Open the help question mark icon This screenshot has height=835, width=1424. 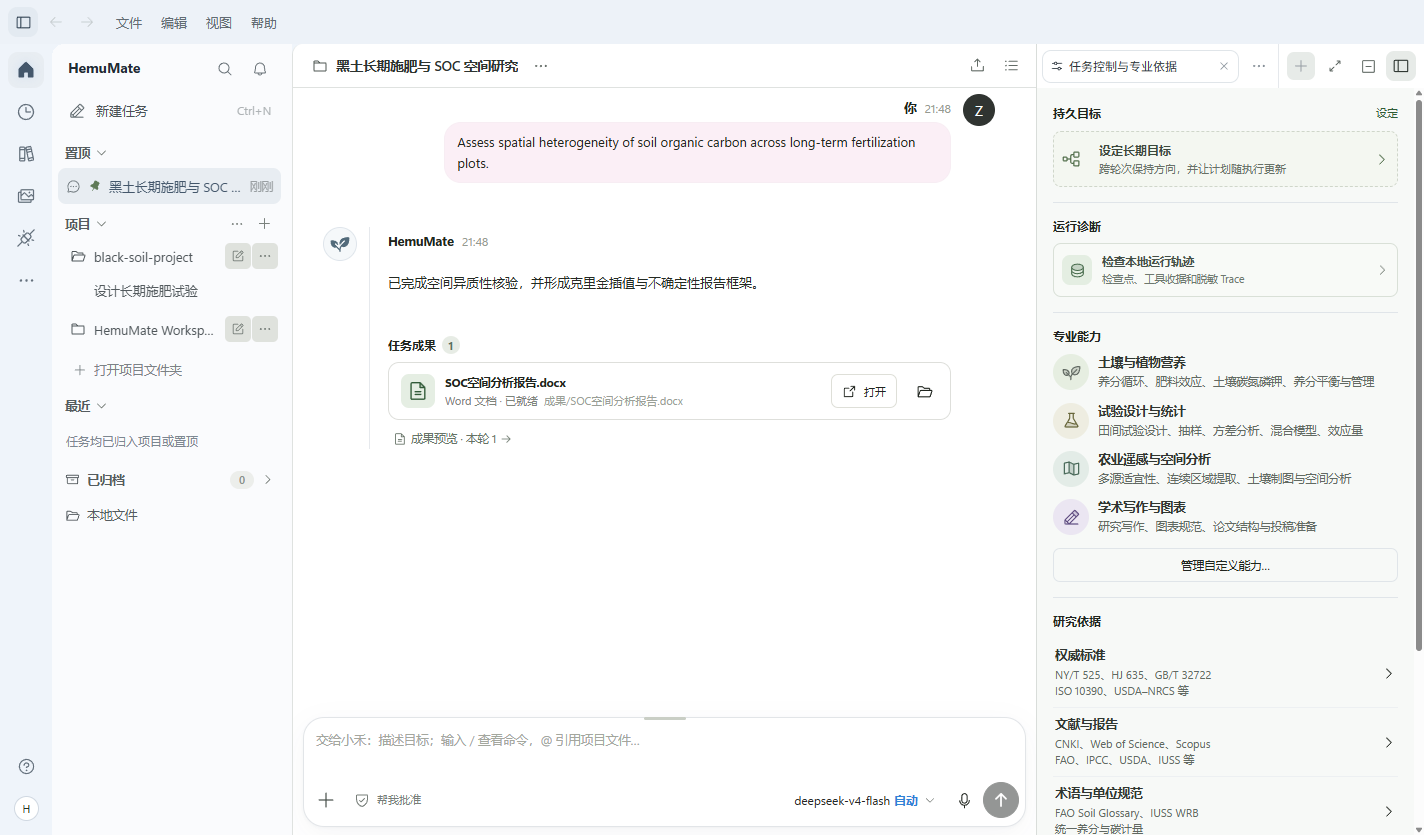click(x=27, y=766)
